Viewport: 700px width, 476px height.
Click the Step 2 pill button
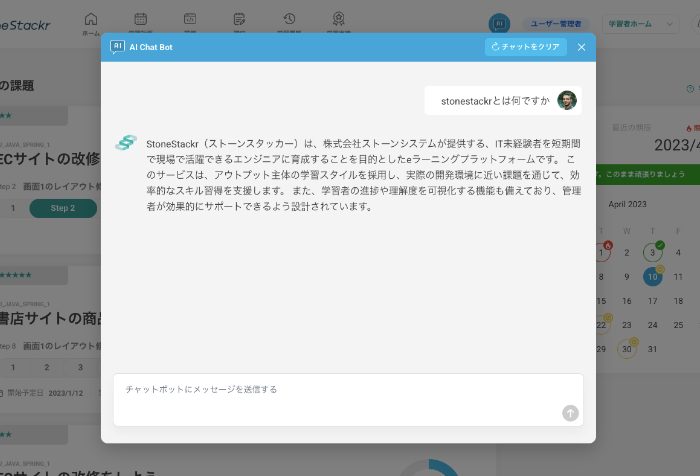point(63,208)
